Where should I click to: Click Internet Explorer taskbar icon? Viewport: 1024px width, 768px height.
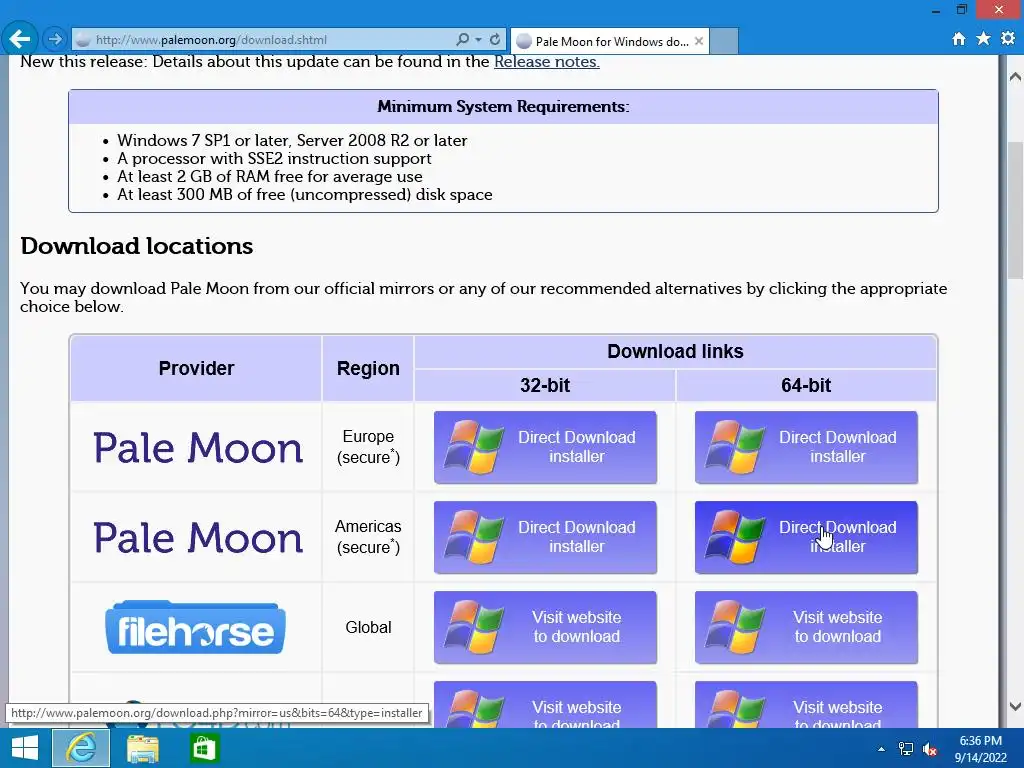[81, 748]
